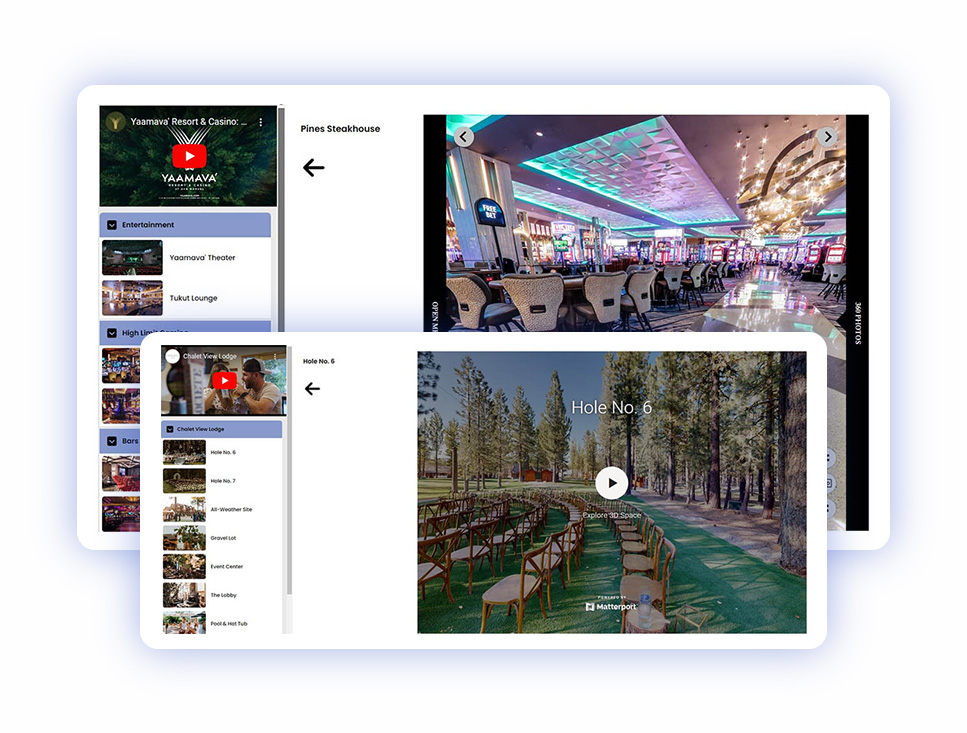Open the Hole No. 6 list thumbnail
This screenshot has height=733, width=967.
point(184,452)
